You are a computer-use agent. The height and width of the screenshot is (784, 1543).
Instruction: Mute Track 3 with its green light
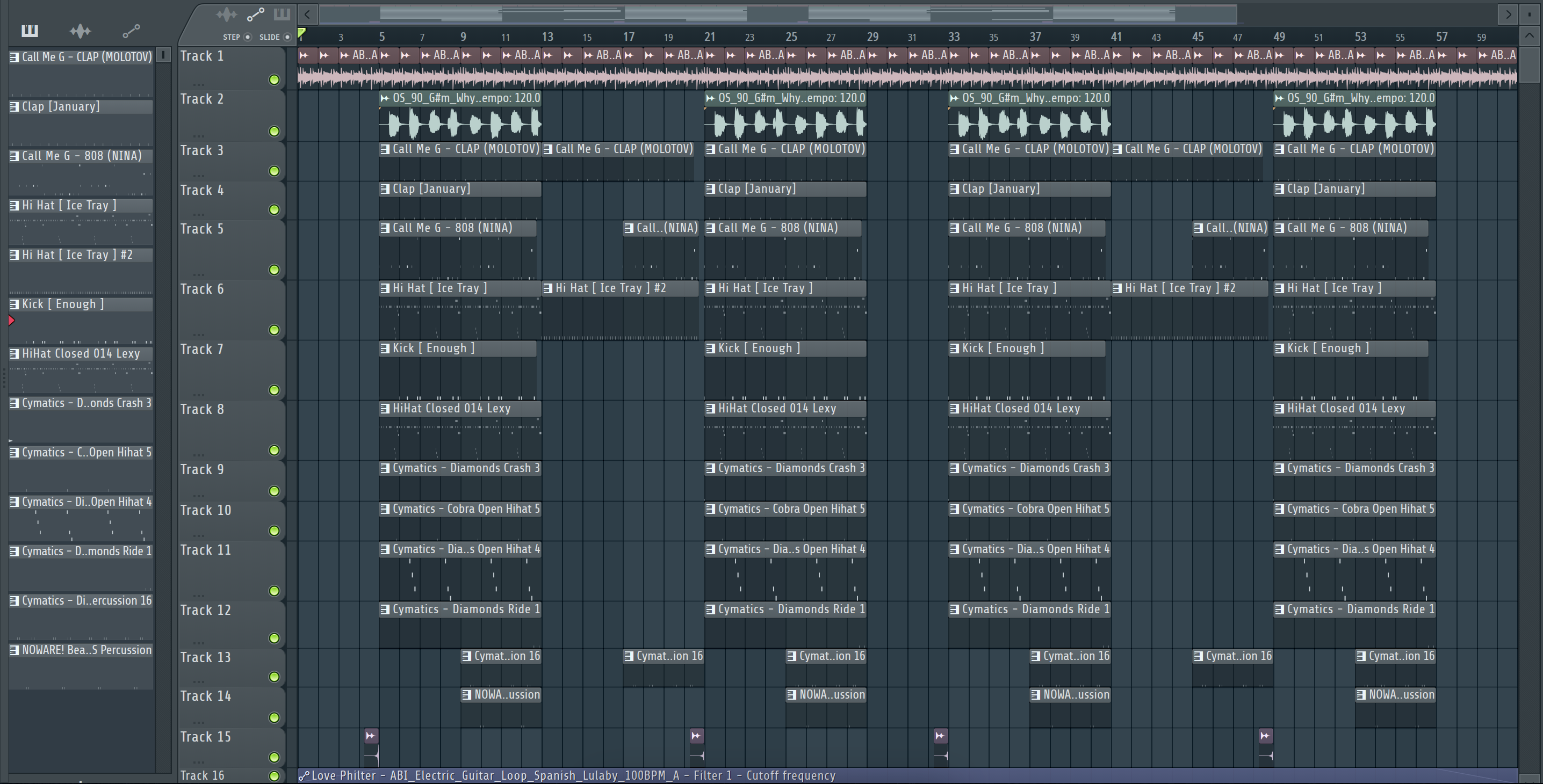click(274, 171)
